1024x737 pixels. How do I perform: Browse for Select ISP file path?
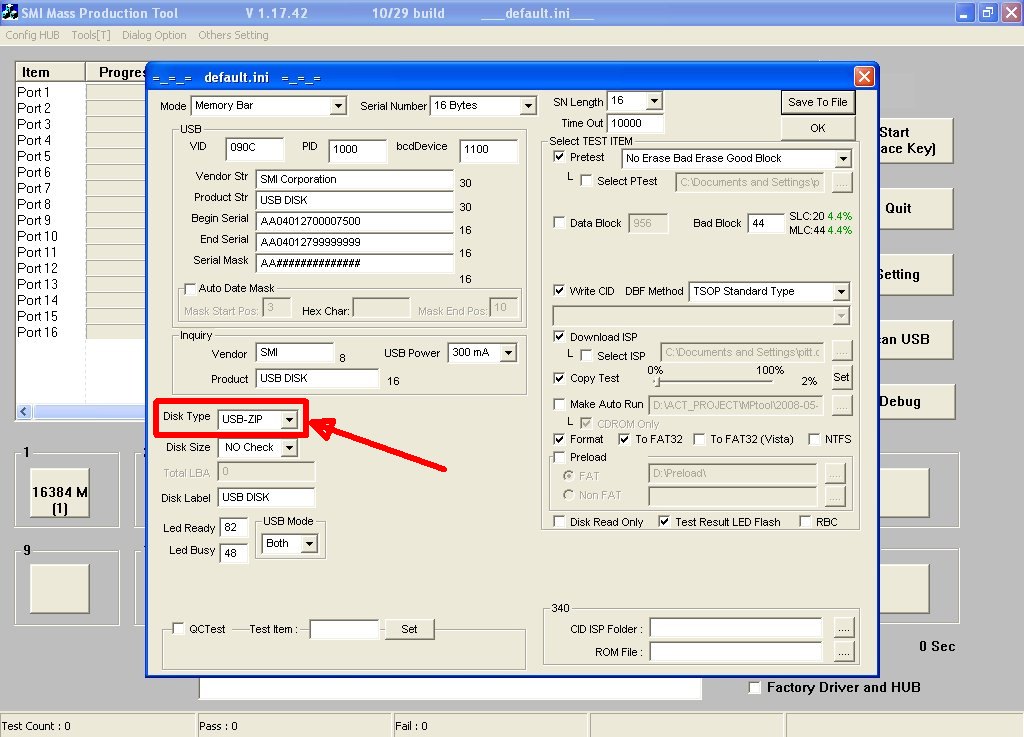tap(842, 352)
